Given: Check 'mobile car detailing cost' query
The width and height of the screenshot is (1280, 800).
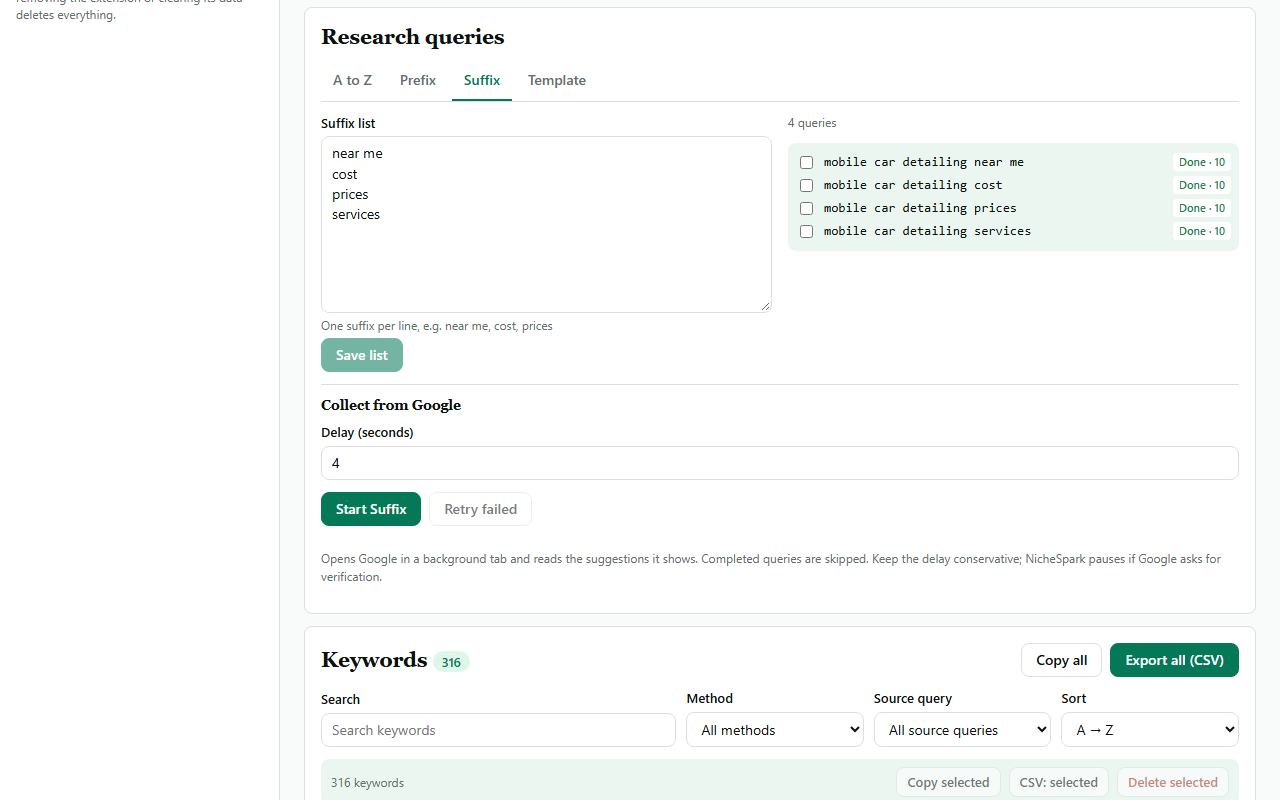Looking at the screenshot, I should 806,185.
